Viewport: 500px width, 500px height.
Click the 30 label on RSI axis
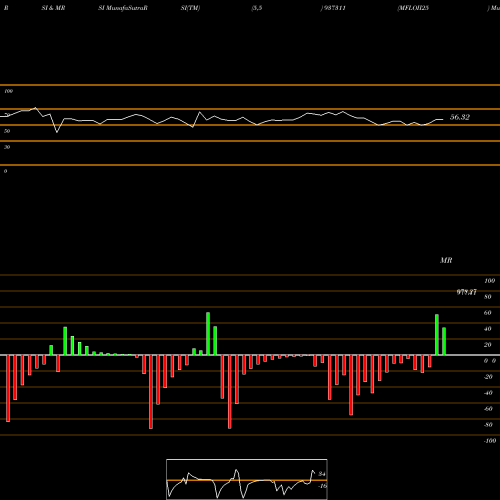pyautogui.click(x=7, y=147)
